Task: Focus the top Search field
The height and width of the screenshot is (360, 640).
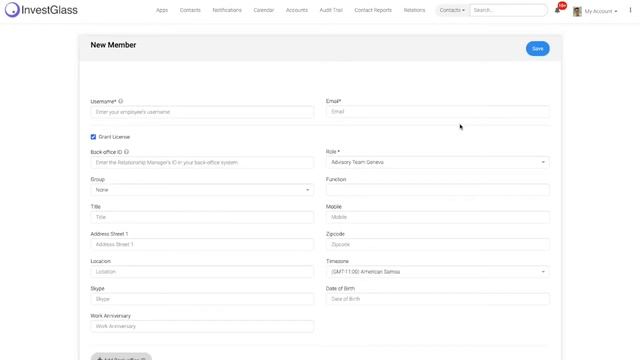Action: [509, 10]
